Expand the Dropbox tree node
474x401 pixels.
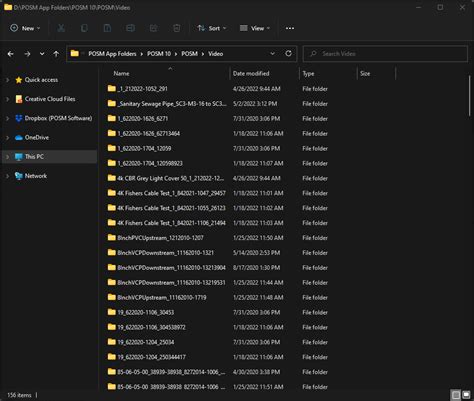tap(7, 118)
